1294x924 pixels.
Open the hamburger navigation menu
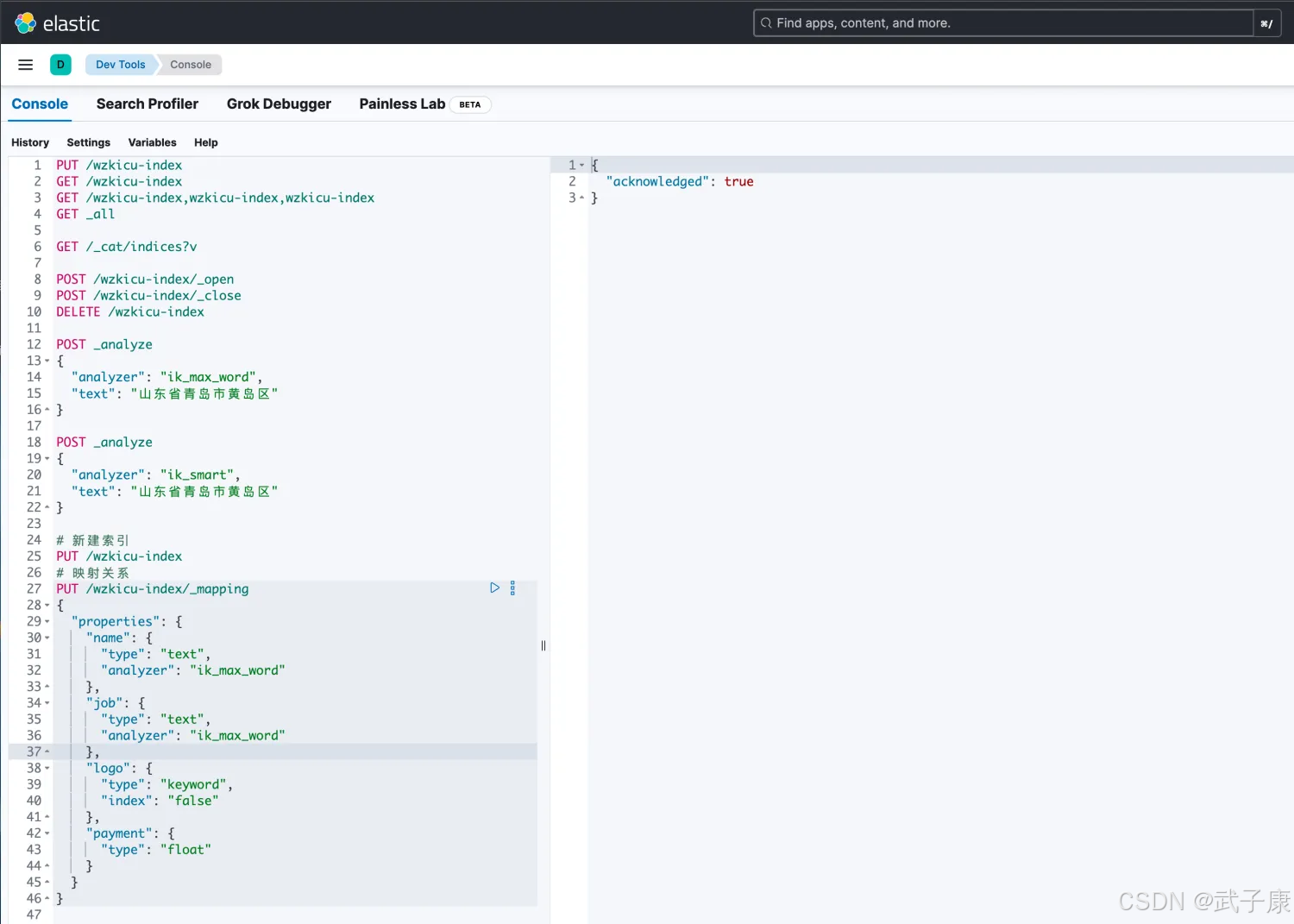(x=26, y=65)
